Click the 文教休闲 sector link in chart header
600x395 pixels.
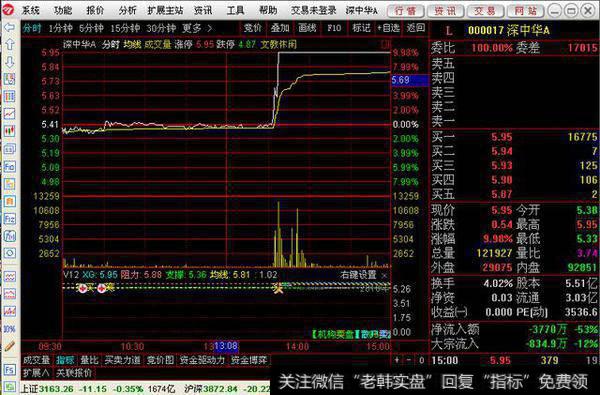[279, 44]
